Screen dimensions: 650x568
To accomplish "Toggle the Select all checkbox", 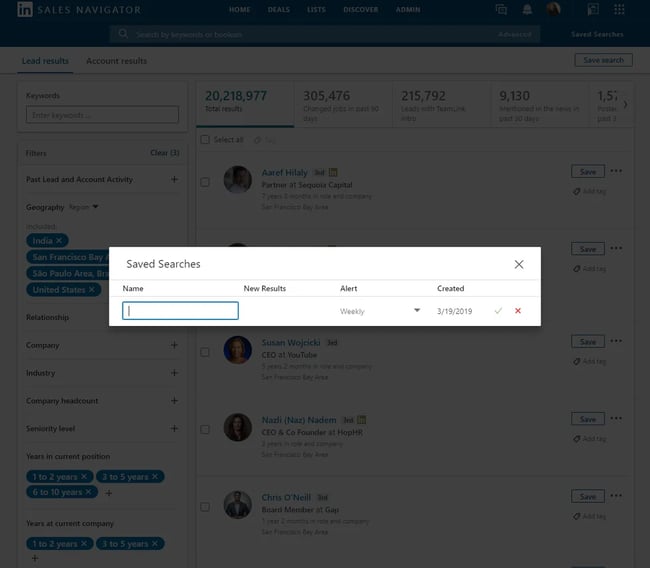I will [205, 140].
